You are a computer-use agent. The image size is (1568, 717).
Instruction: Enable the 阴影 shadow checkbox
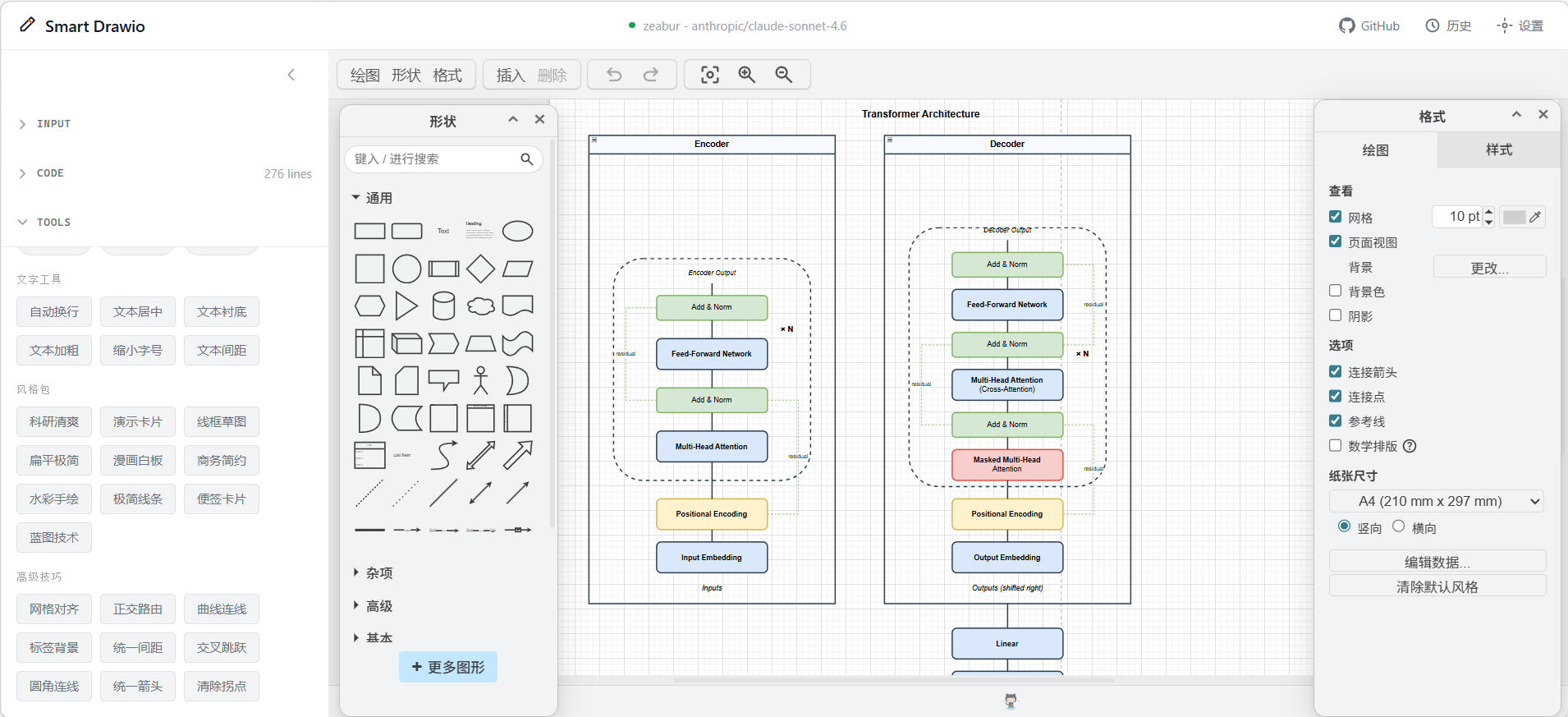click(x=1336, y=315)
